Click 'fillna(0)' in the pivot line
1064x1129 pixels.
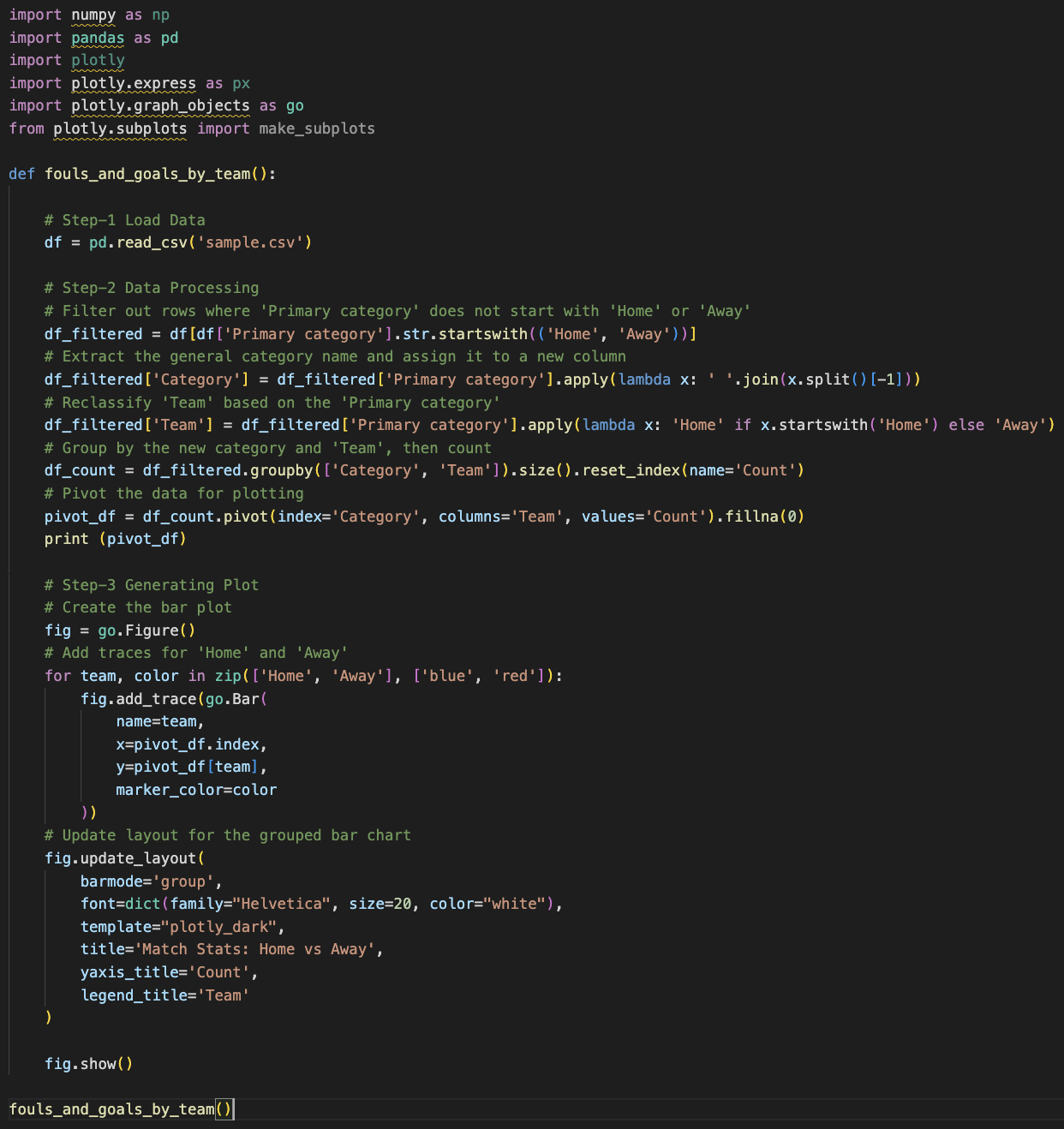[765, 517]
